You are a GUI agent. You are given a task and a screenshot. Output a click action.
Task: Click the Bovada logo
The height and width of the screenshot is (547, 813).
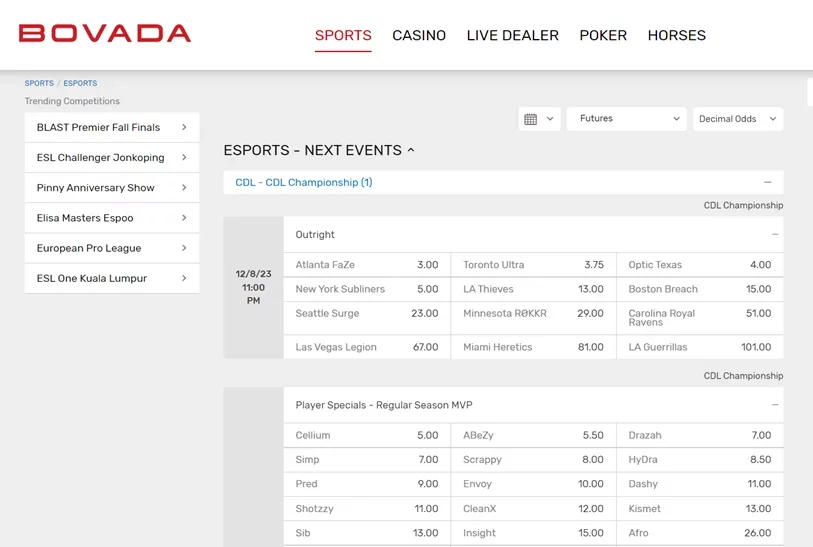[105, 33]
